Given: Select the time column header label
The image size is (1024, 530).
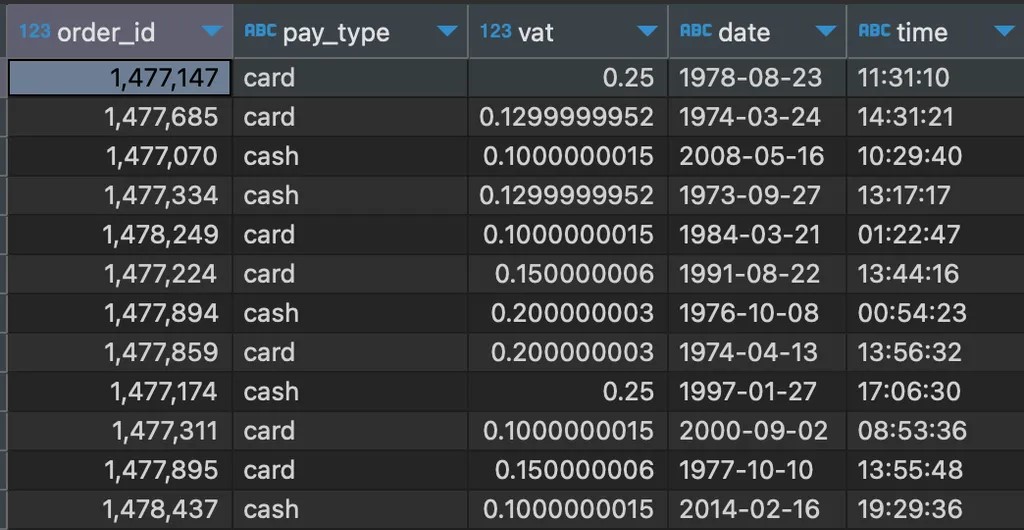Looking at the screenshot, I should [x=922, y=33].
